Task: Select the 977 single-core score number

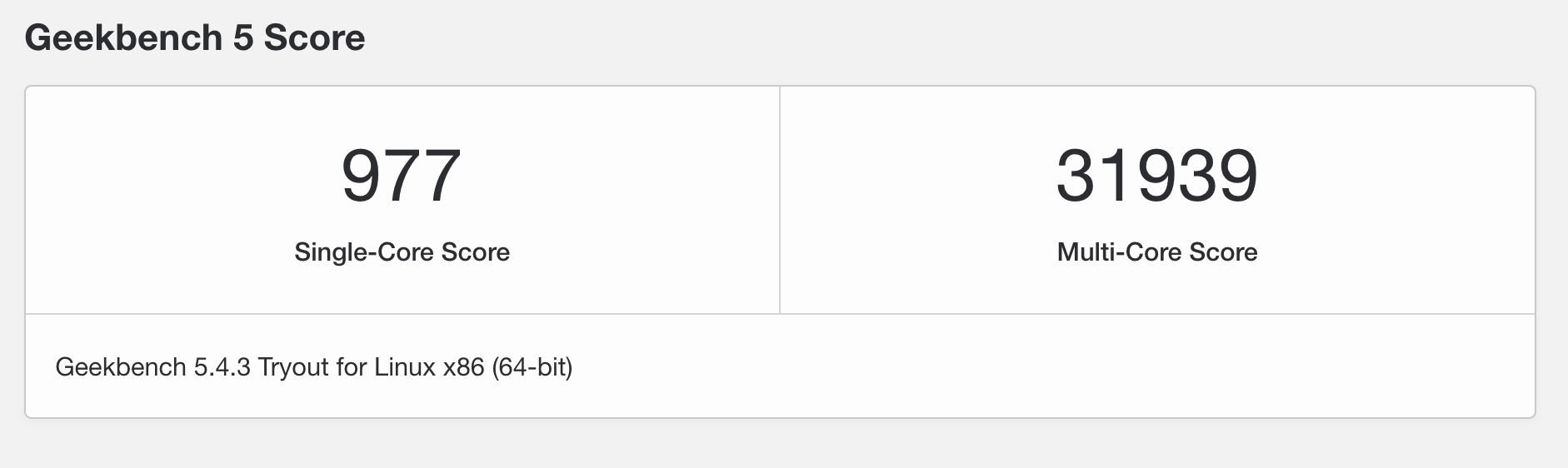Action: 402,176
